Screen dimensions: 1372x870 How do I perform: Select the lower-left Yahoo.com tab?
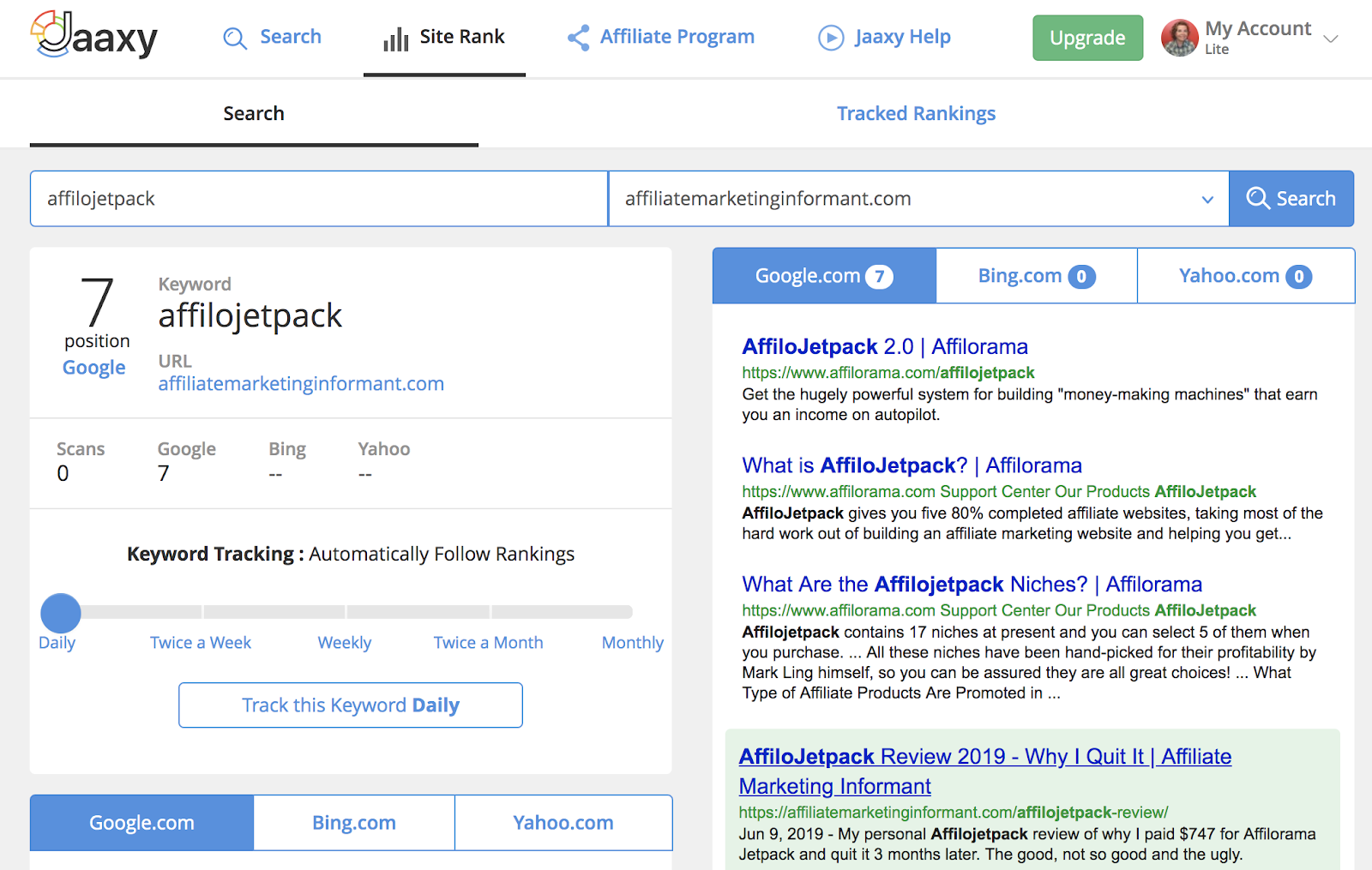[x=563, y=823]
